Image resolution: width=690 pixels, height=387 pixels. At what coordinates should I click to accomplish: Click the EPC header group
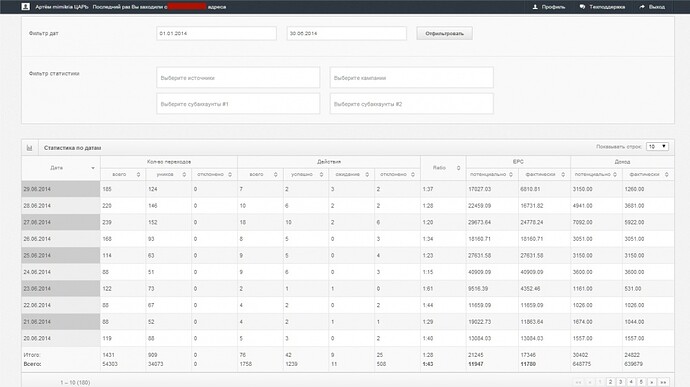pyautogui.click(x=518, y=162)
